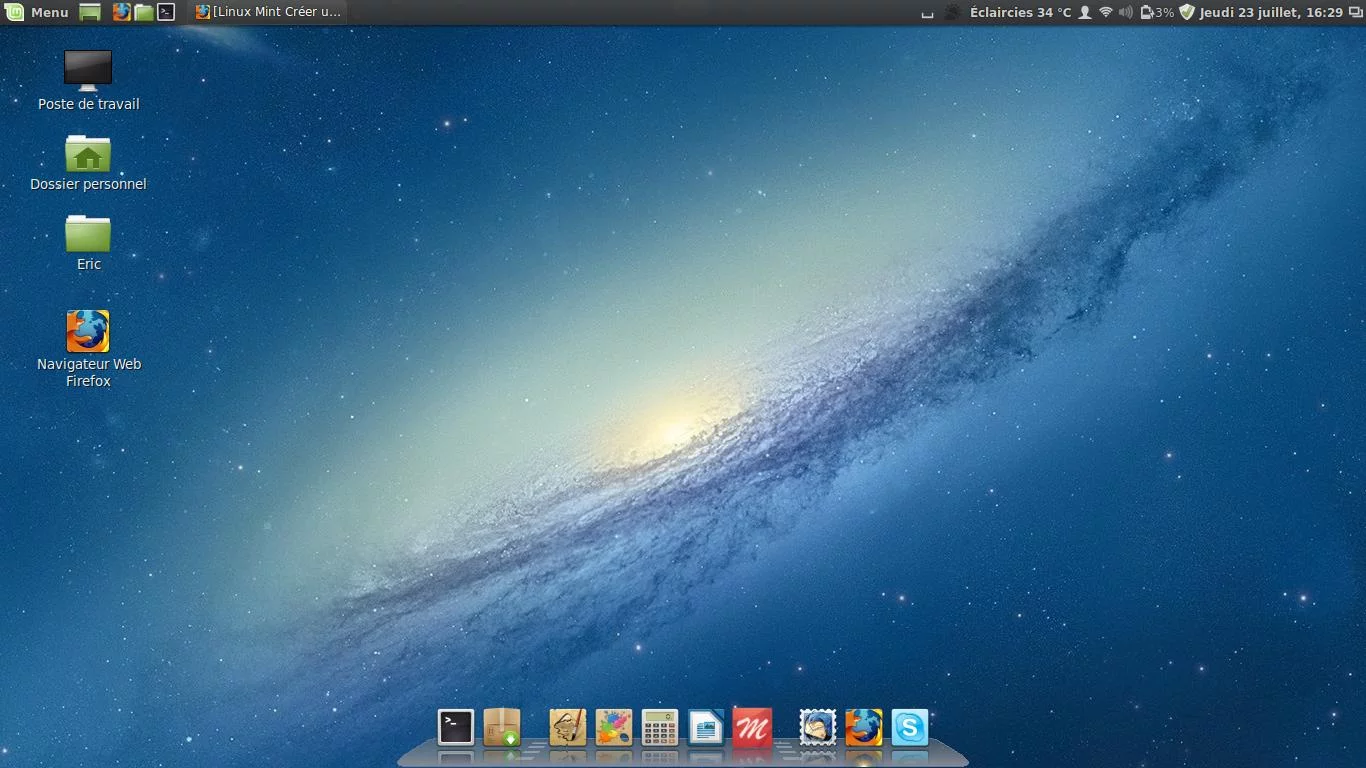1366x768 pixels.
Task: Open the Wi-Fi network applet
Action: click(x=1106, y=12)
